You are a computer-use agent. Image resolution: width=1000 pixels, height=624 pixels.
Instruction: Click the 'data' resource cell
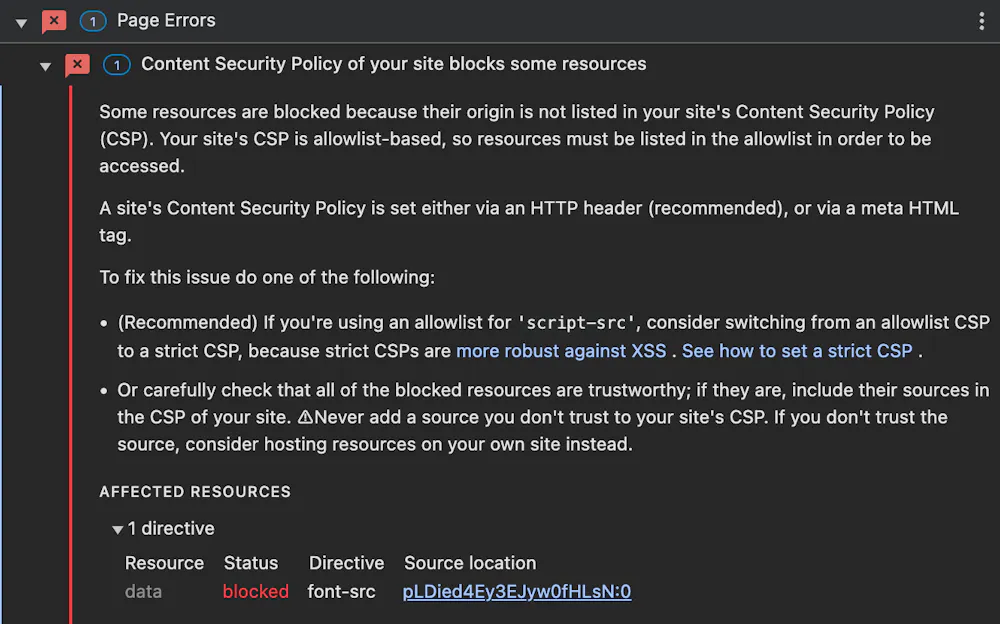pos(143,592)
